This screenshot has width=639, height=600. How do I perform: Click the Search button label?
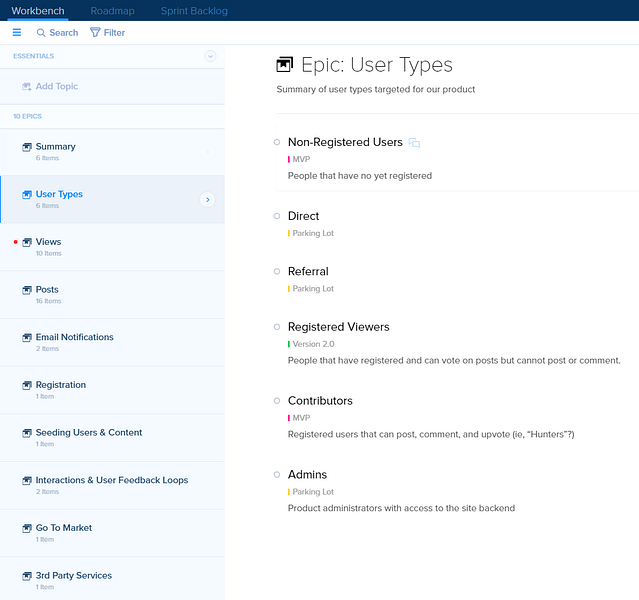[64, 33]
